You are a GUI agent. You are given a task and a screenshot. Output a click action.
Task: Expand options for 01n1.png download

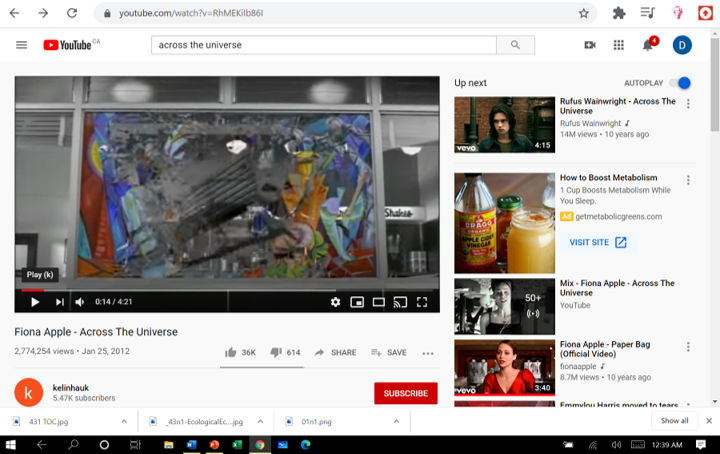[x=396, y=421]
